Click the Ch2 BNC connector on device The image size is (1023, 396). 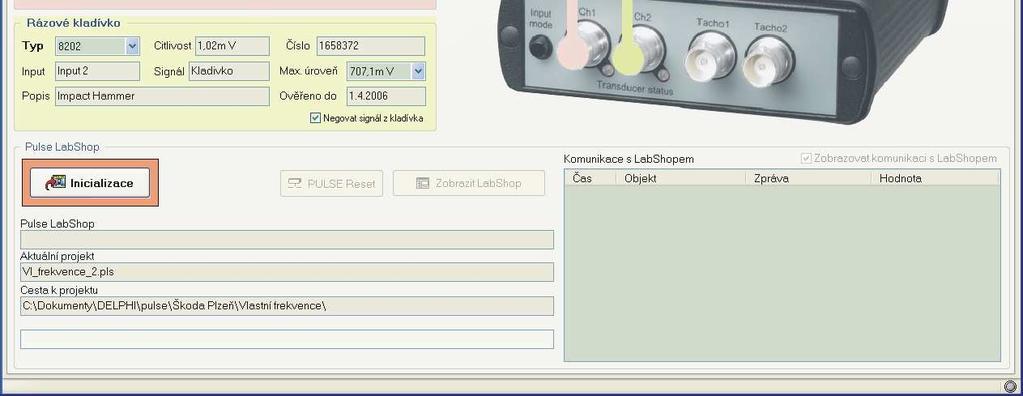tap(646, 47)
